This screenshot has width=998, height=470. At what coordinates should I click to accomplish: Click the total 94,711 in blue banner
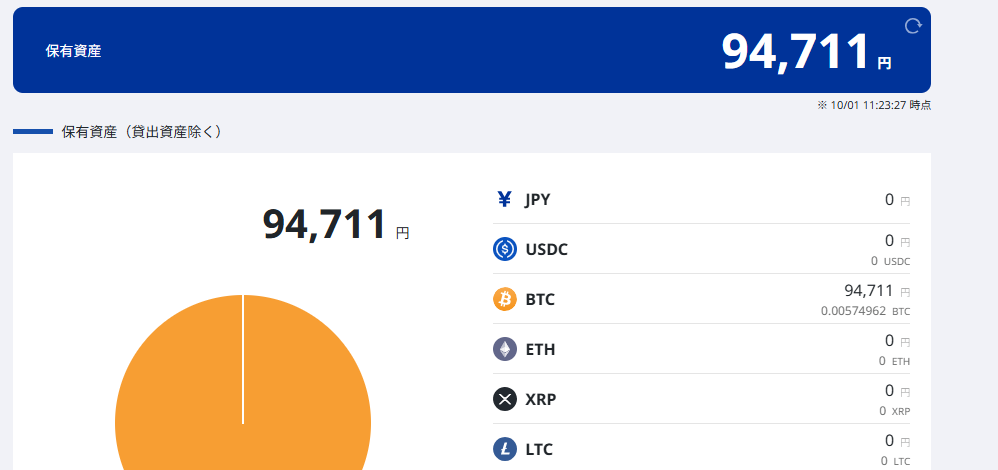click(795, 52)
